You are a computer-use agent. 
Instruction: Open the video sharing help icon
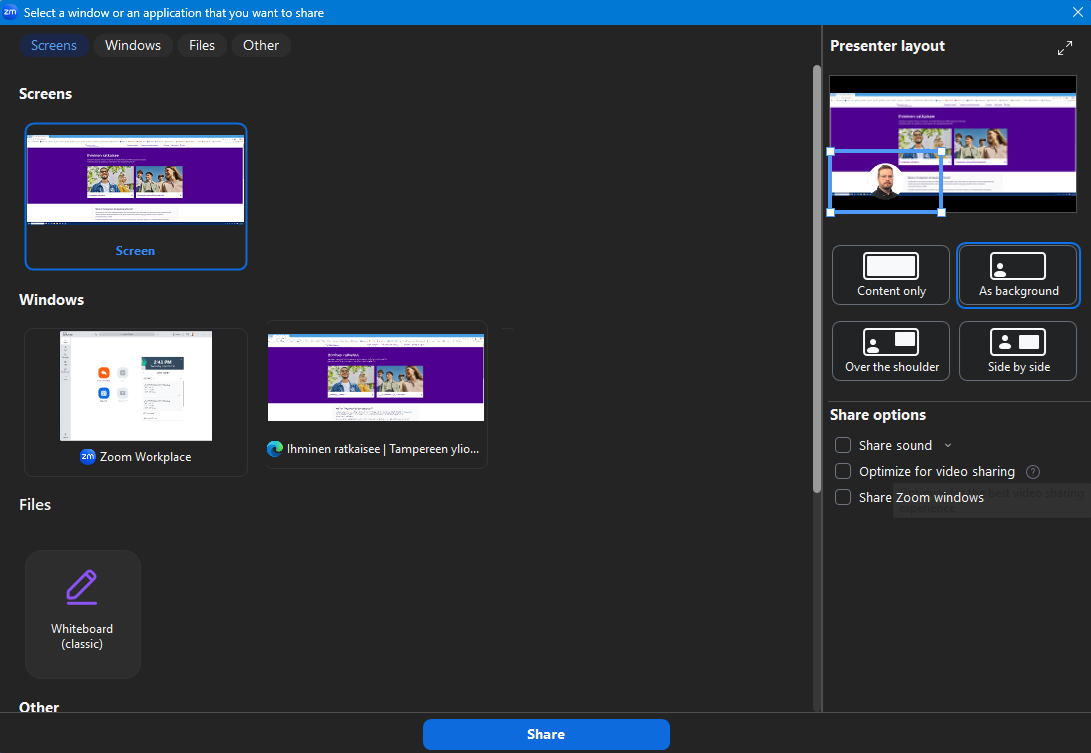[1033, 472]
